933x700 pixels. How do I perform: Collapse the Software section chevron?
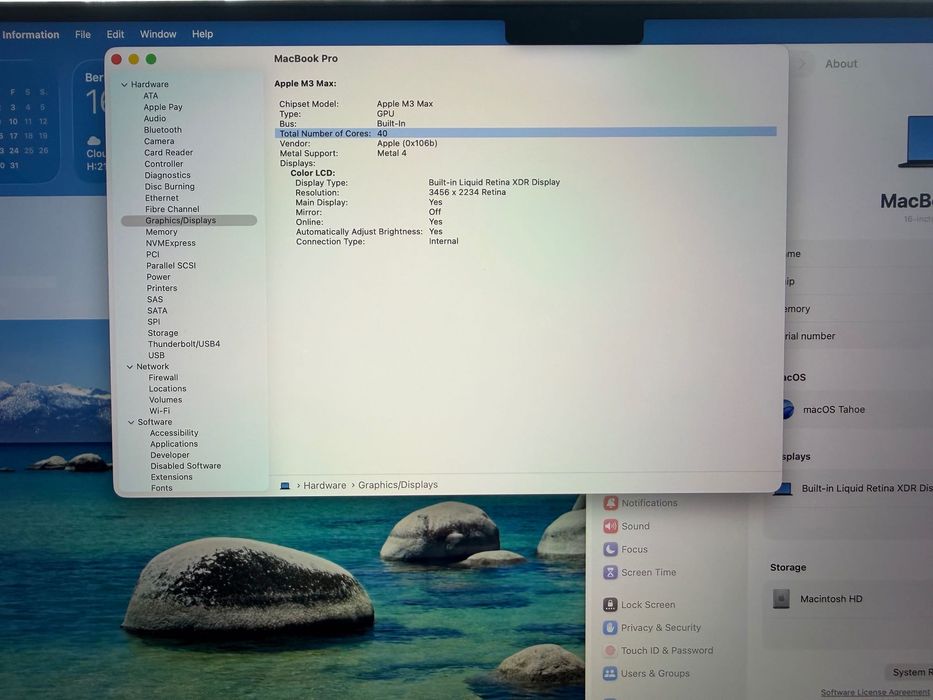click(131, 422)
